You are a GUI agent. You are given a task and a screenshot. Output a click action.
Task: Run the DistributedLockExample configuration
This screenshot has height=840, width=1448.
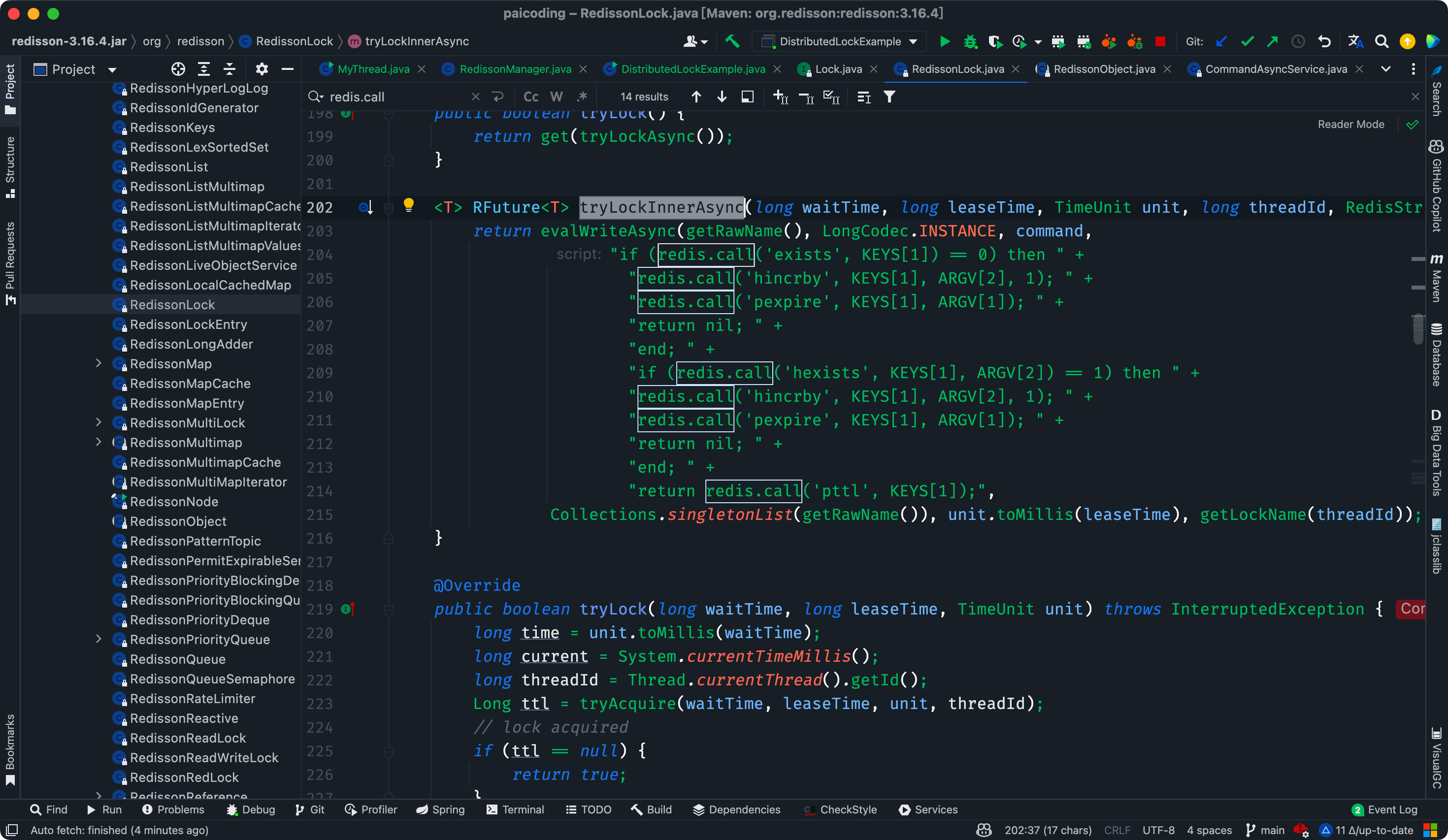(x=945, y=41)
